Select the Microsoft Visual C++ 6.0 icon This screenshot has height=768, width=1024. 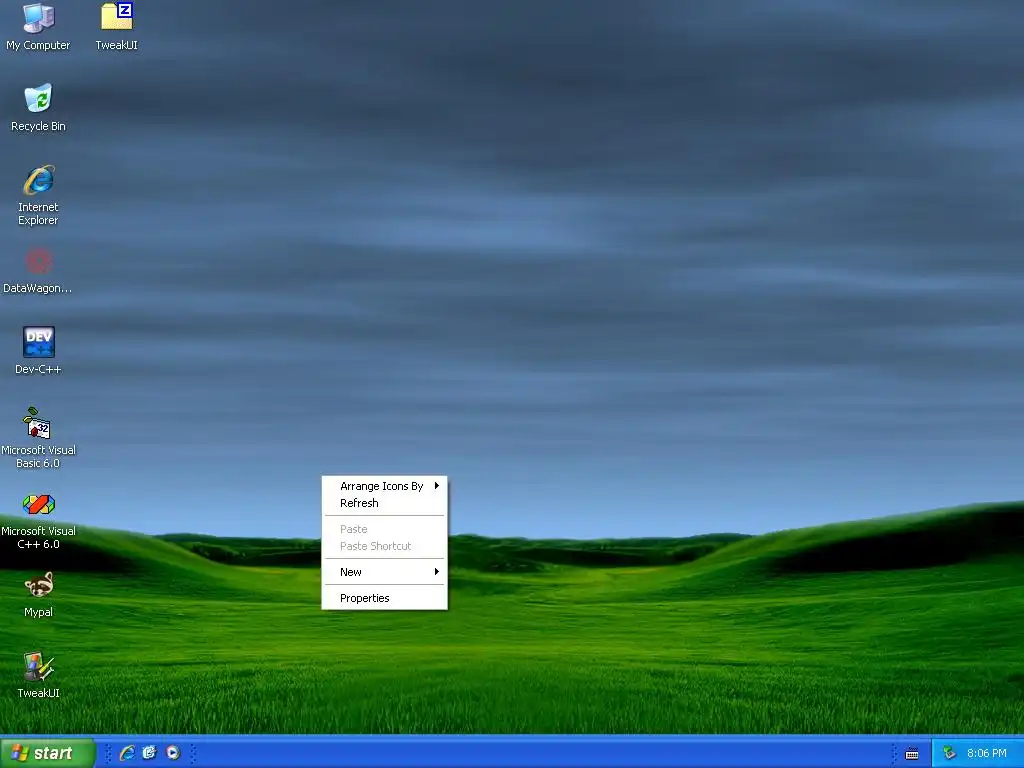tap(38, 519)
